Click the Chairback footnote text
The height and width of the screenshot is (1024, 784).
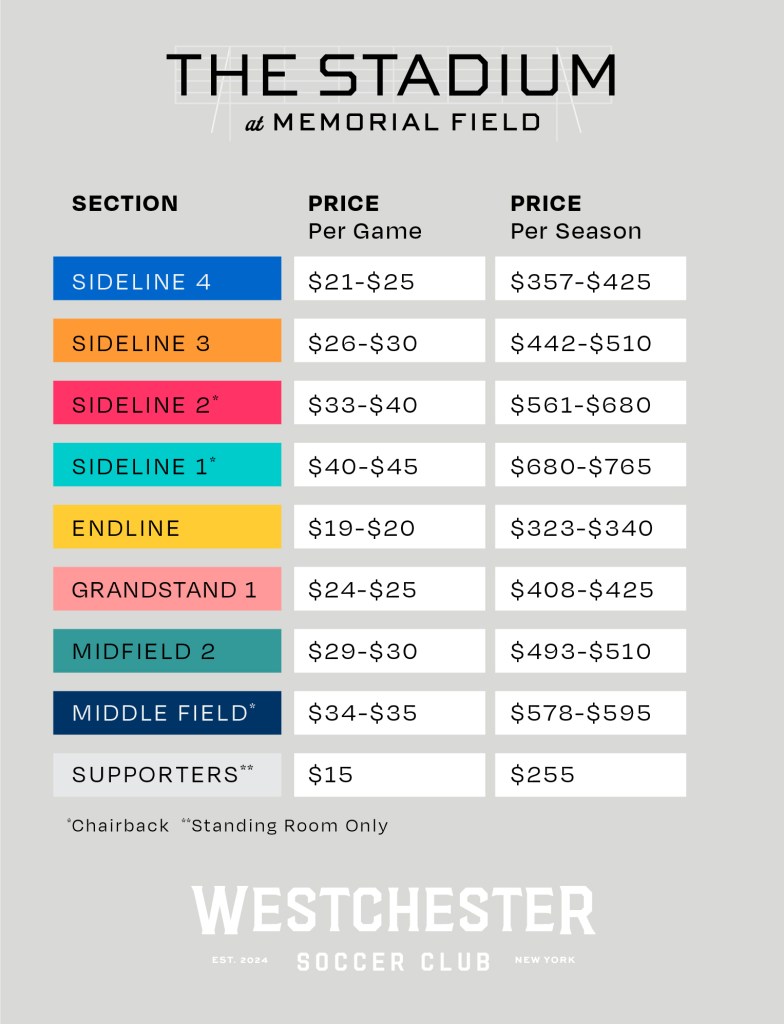[x=118, y=825]
